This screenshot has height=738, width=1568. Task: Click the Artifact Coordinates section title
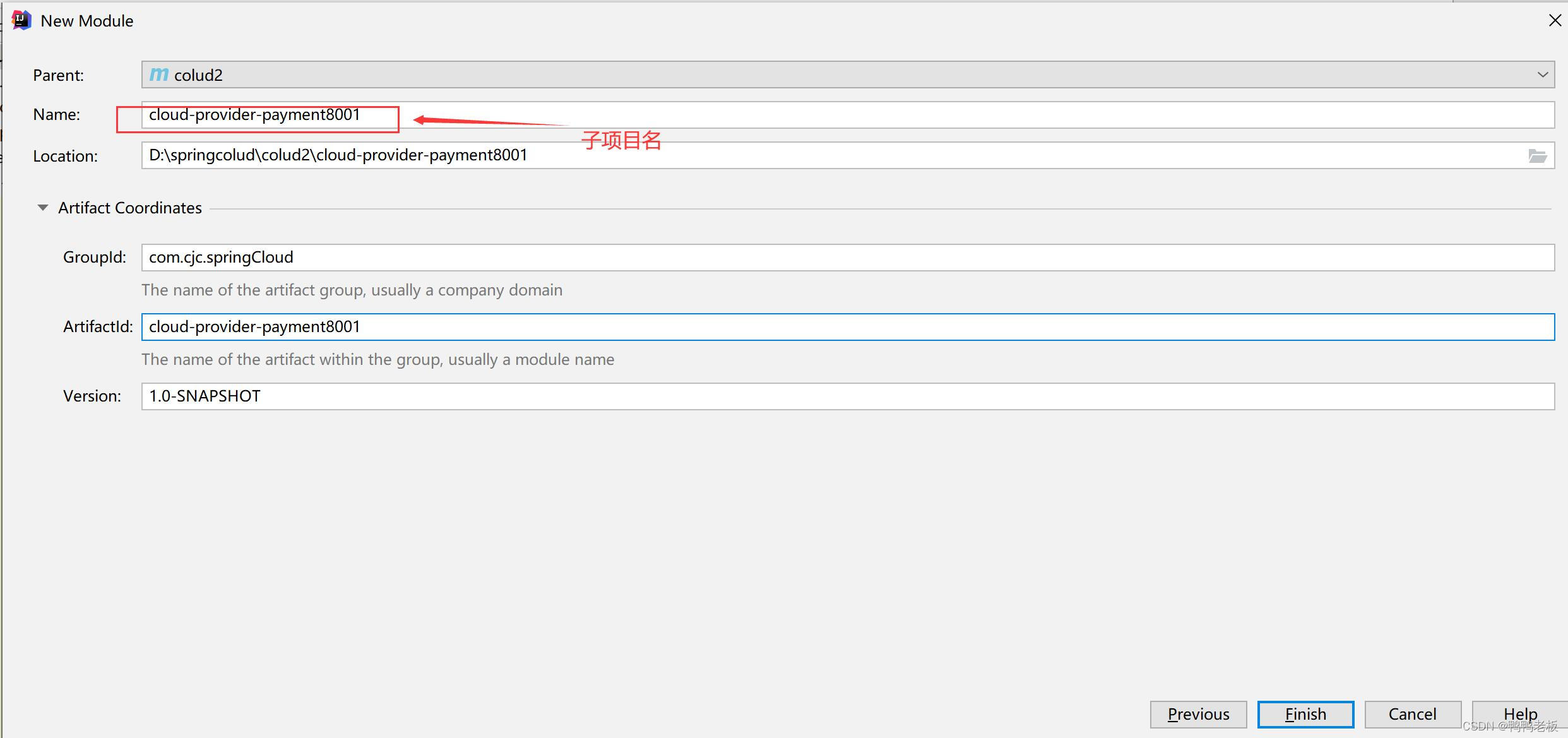[x=130, y=208]
